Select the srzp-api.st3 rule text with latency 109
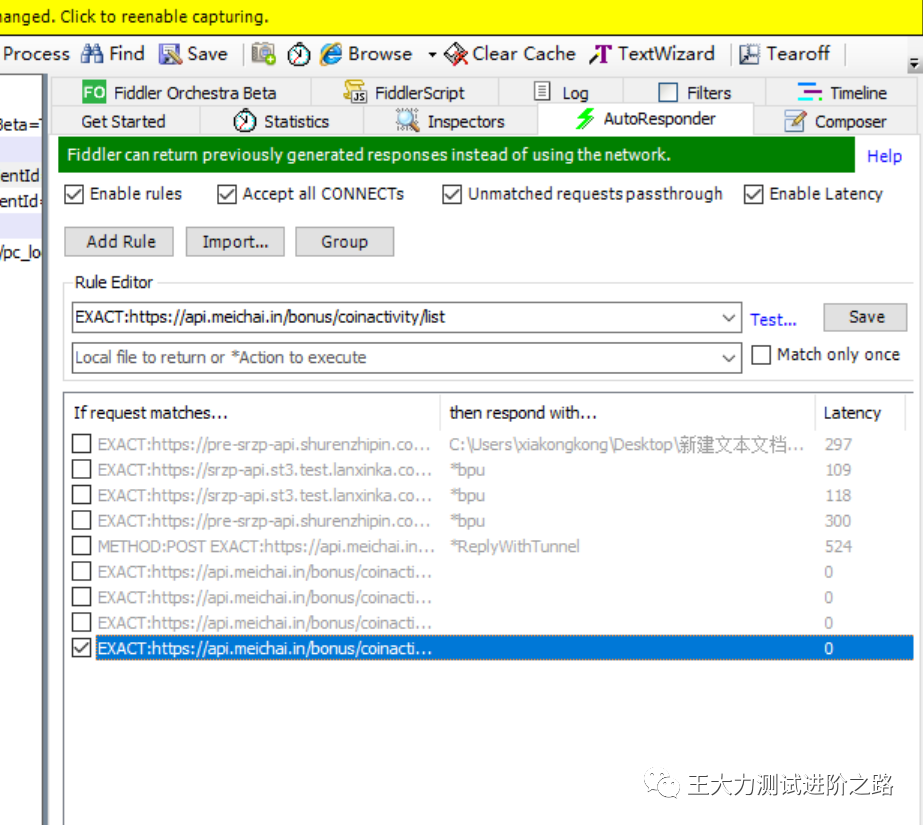923x825 pixels. tap(264, 470)
